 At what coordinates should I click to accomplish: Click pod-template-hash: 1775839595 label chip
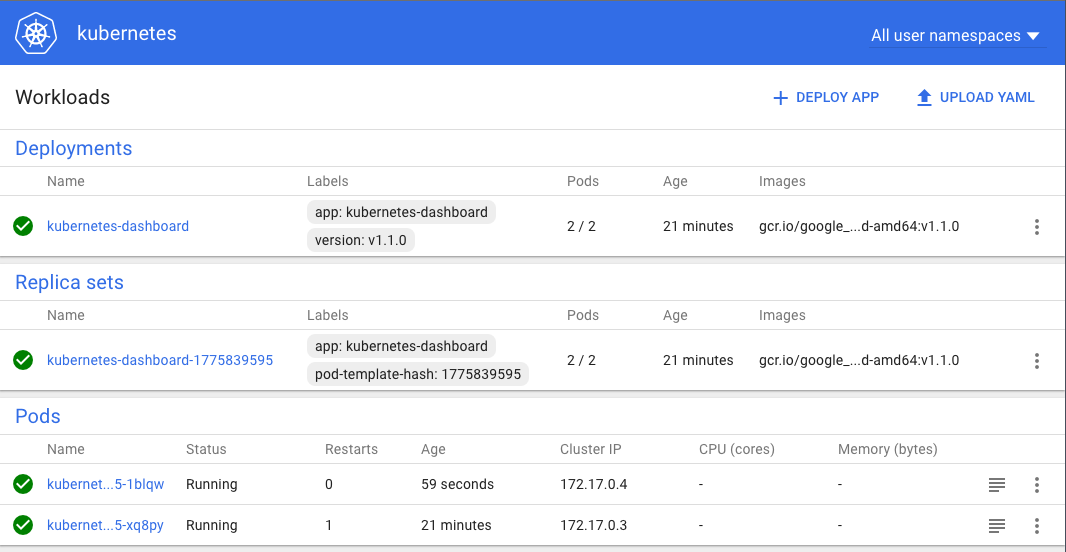pos(417,374)
